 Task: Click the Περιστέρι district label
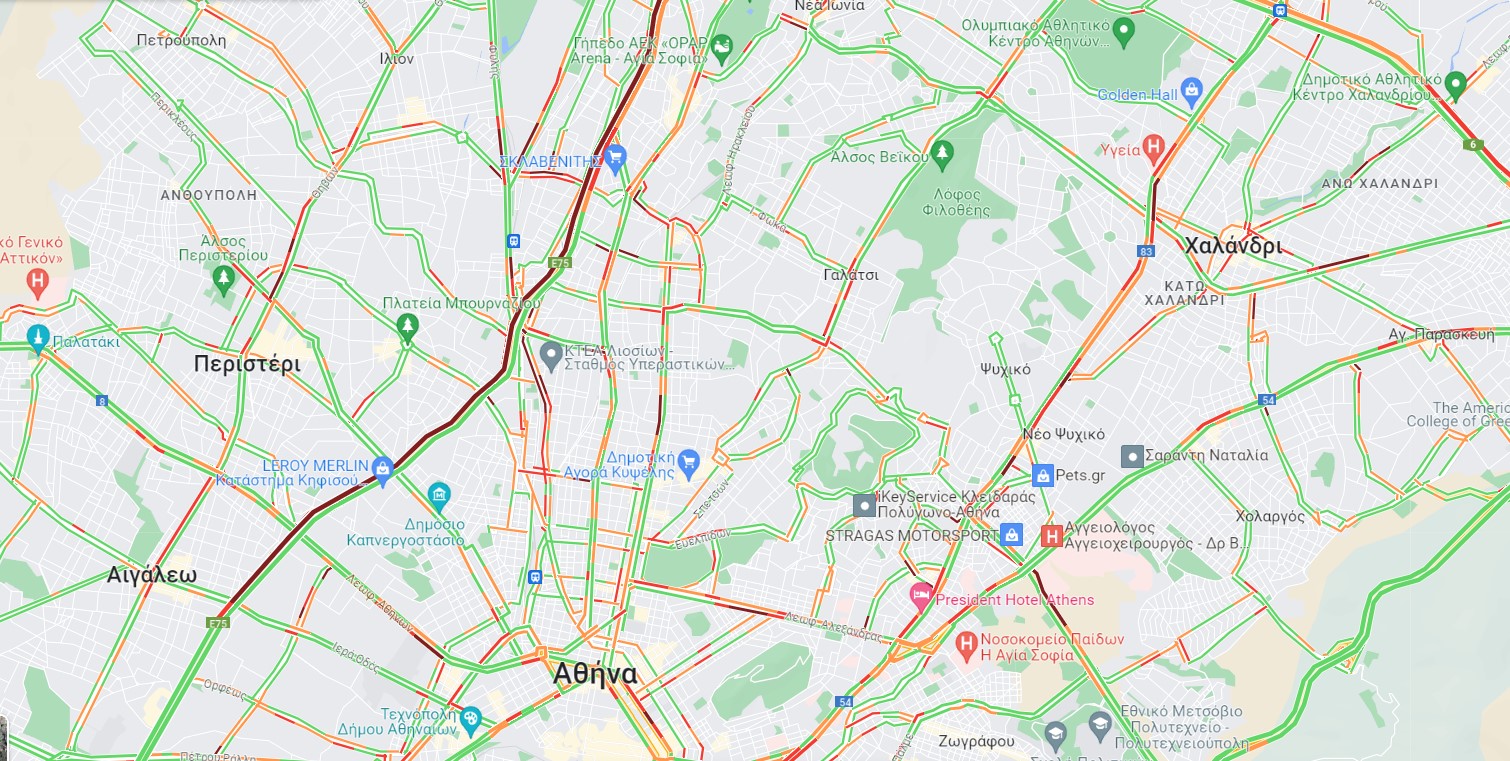coord(247,364)
